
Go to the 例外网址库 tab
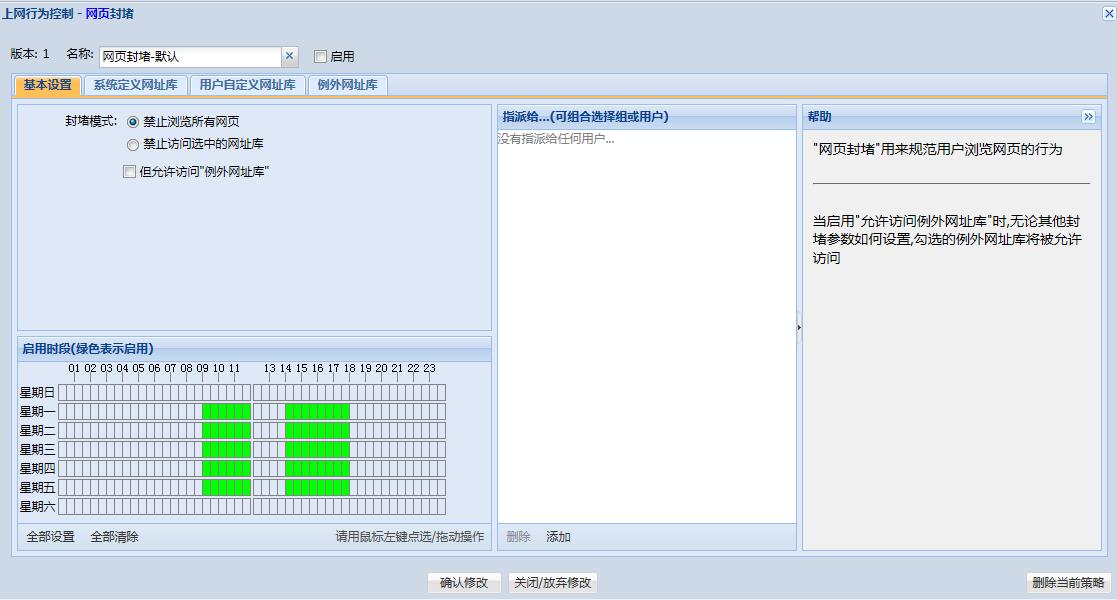(x=347, y=85)
